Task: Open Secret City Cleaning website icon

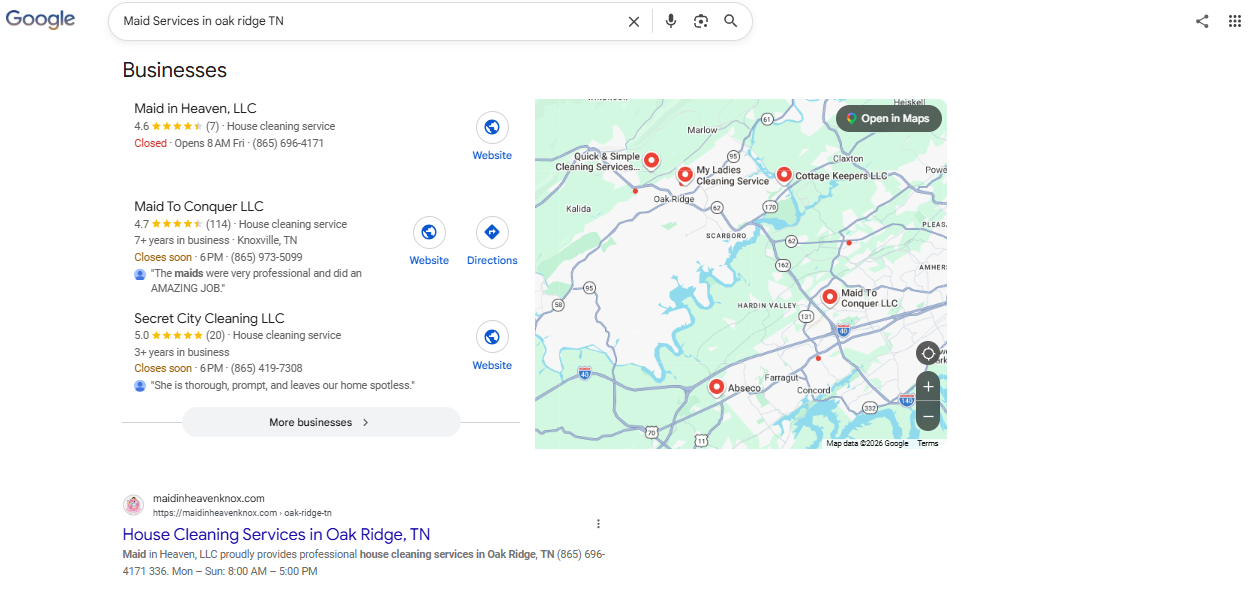Action: point(492,337)
